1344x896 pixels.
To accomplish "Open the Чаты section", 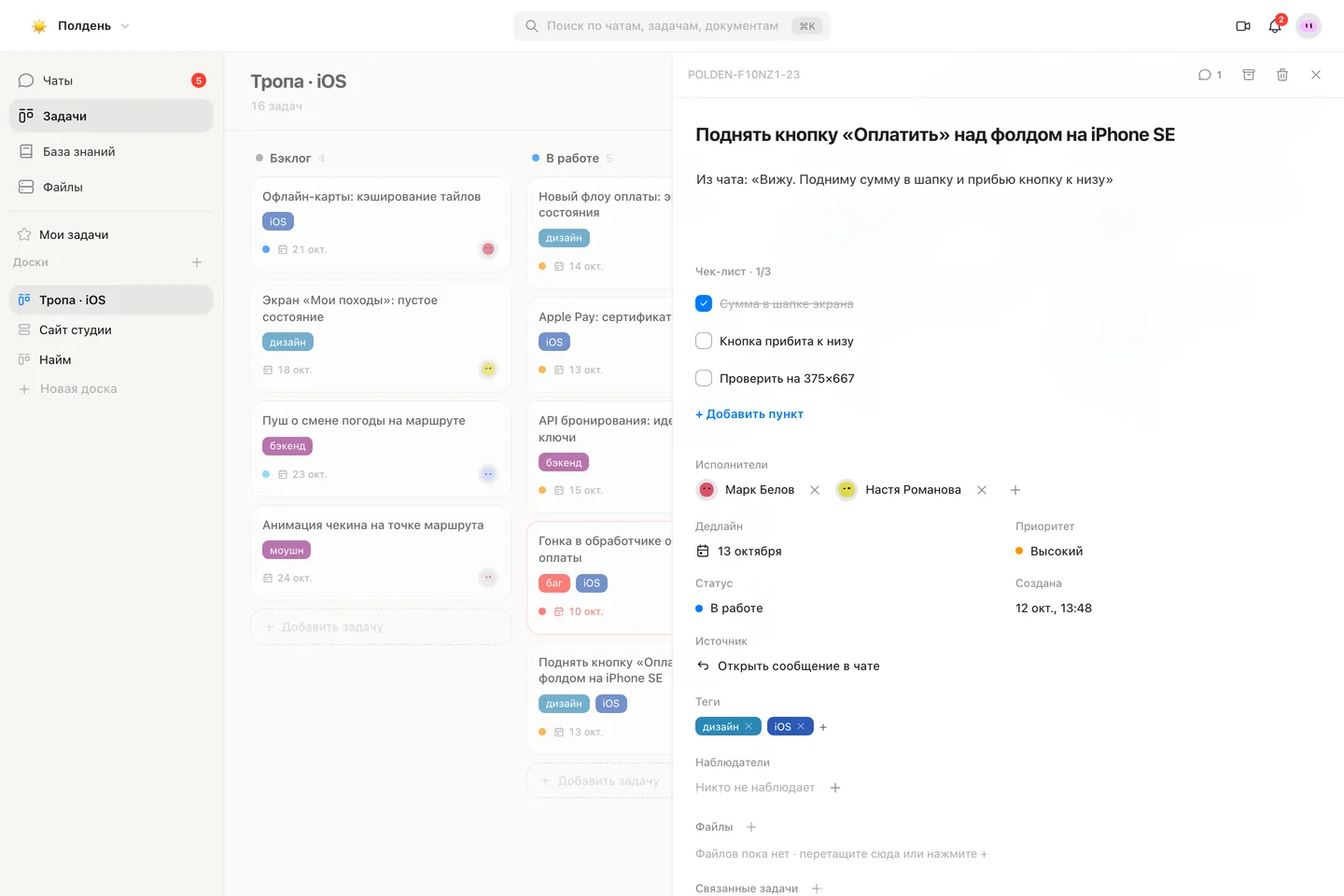I will click(111, 80).
